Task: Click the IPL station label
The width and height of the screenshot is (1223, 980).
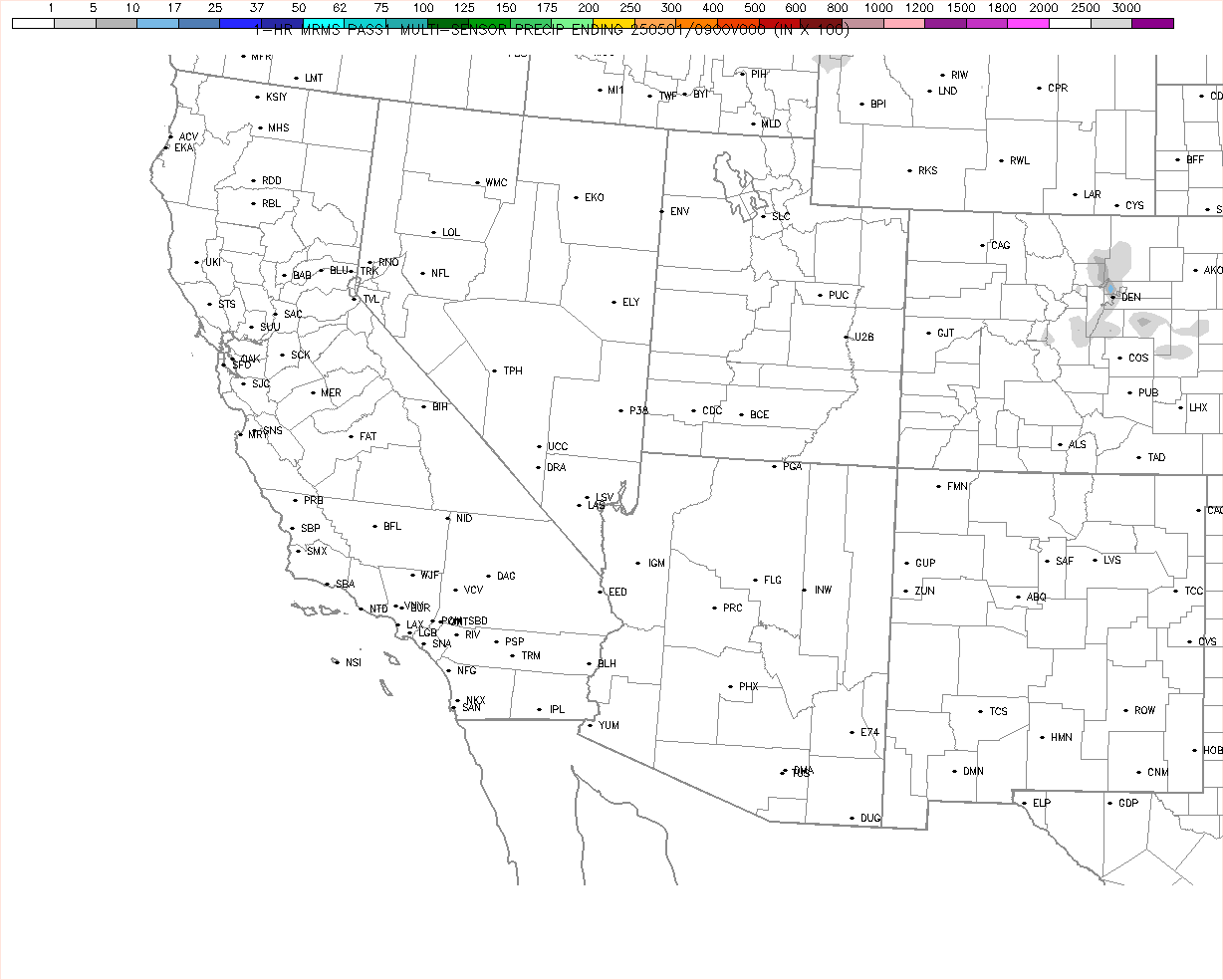Action: tap(557, 710)
